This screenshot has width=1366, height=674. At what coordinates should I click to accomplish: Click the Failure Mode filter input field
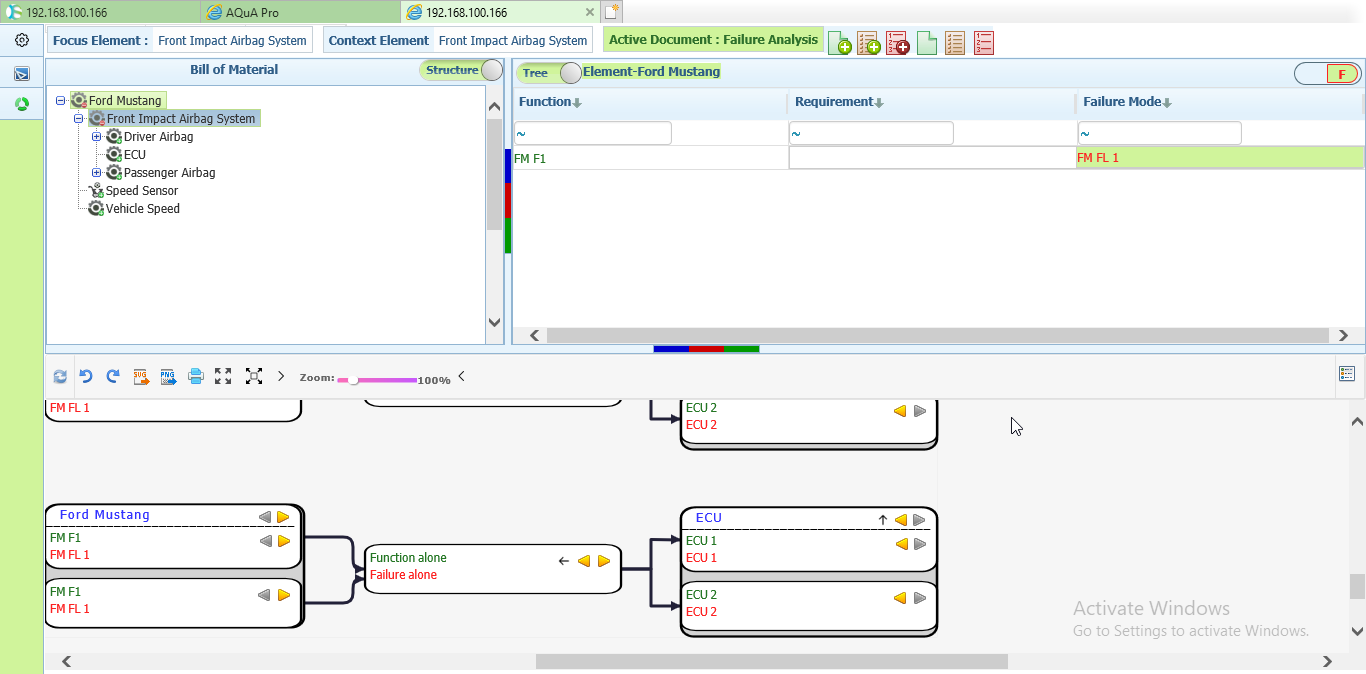(x=1160, y=133)
